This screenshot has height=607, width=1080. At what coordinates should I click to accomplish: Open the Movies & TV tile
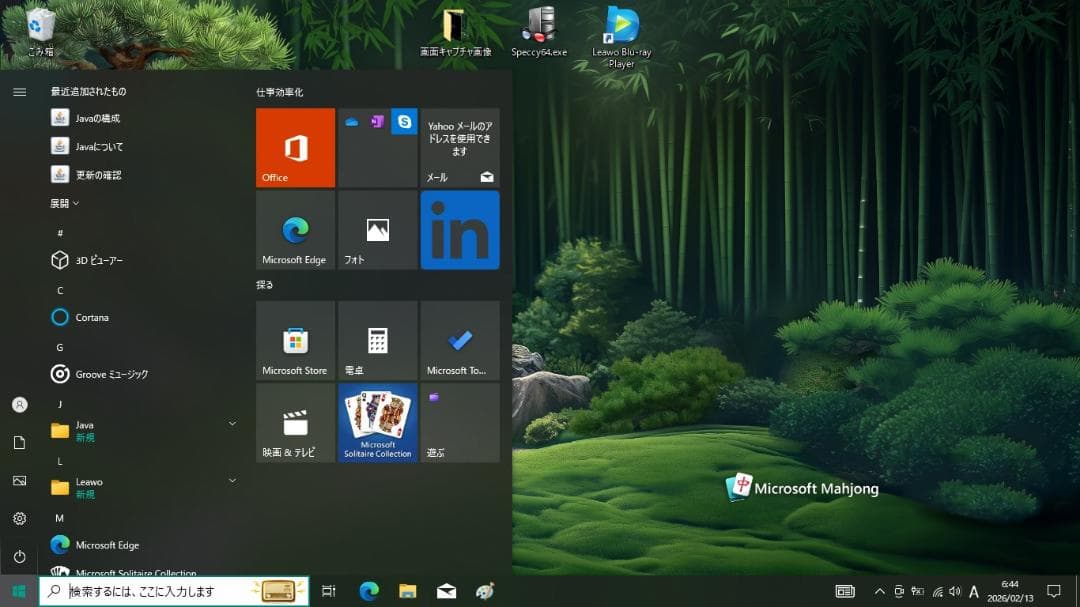[x=295, y=423]
